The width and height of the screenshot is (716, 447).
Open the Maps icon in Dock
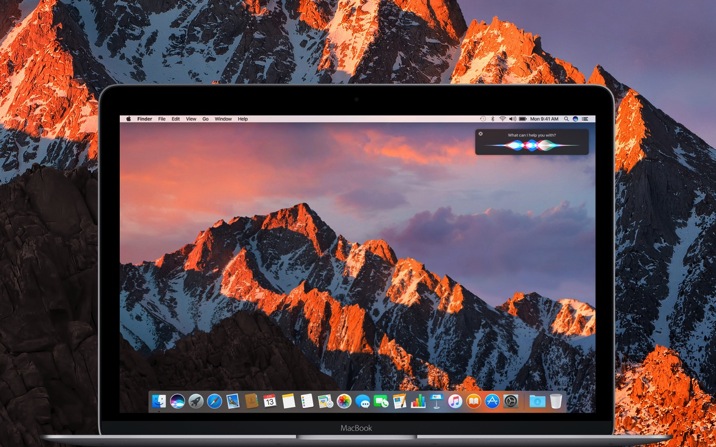coord(325,401)
